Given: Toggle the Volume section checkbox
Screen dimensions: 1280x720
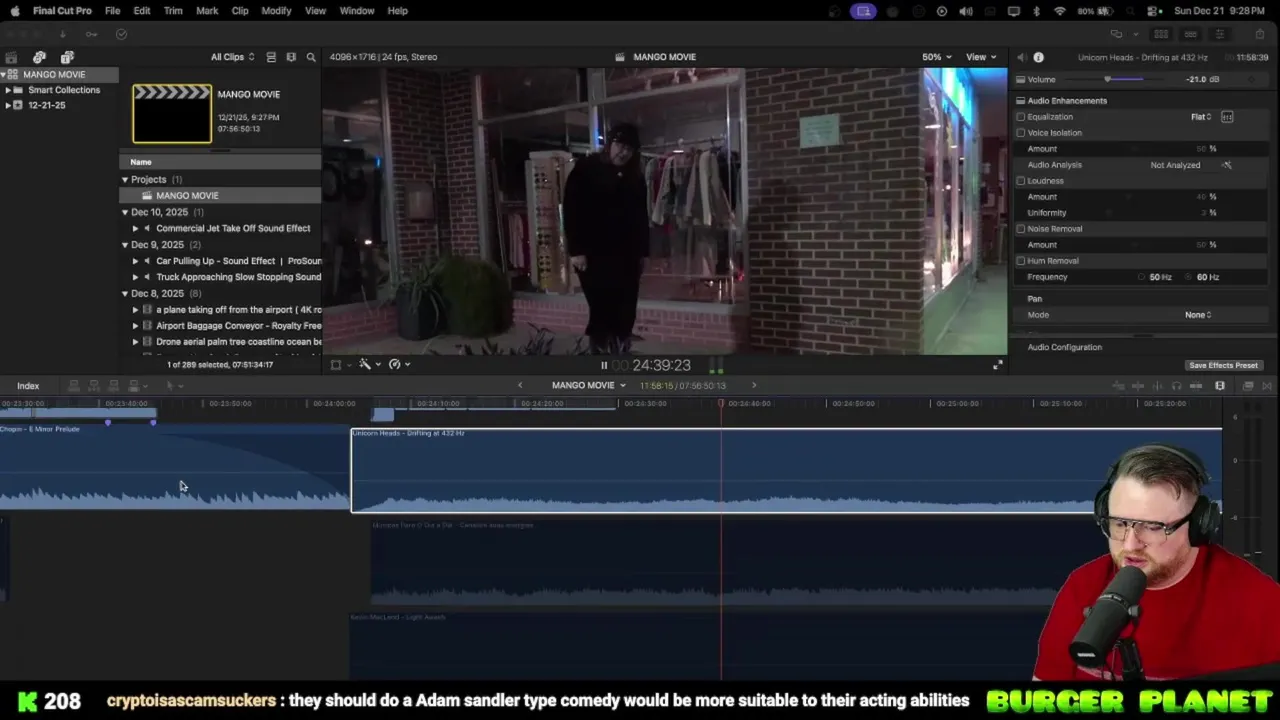Looking at the screenshot, I should click(x=1021, y=79).
